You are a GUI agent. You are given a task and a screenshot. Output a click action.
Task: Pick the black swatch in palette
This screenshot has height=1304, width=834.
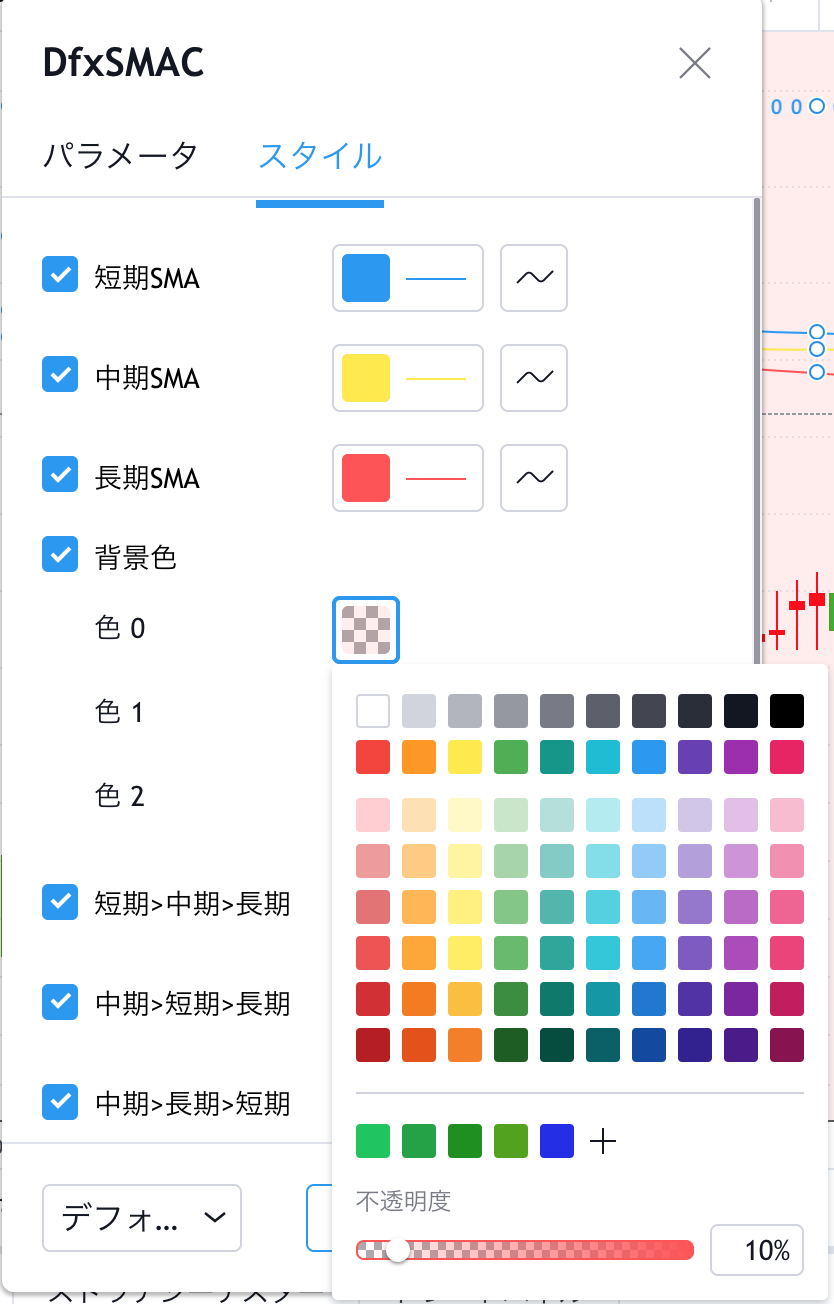click(787, 712)
